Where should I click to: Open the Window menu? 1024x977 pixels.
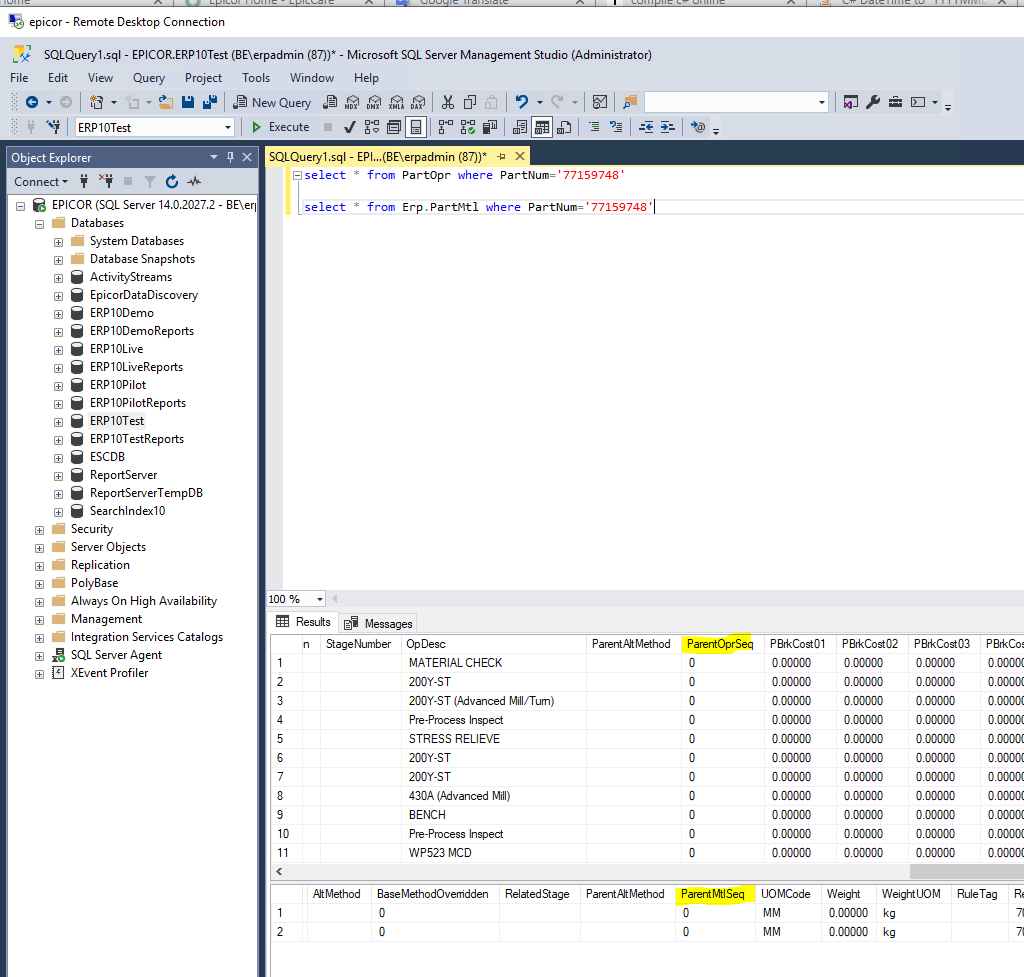click(x=312, y=78)
